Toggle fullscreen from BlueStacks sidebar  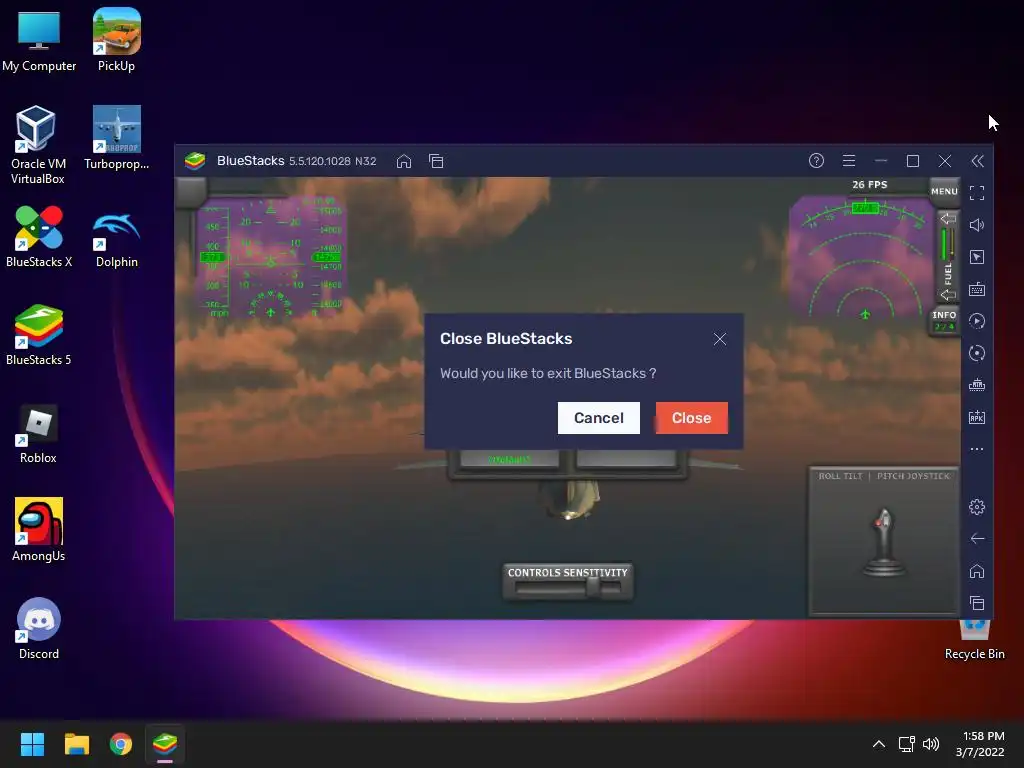click(x=977, y=193)
